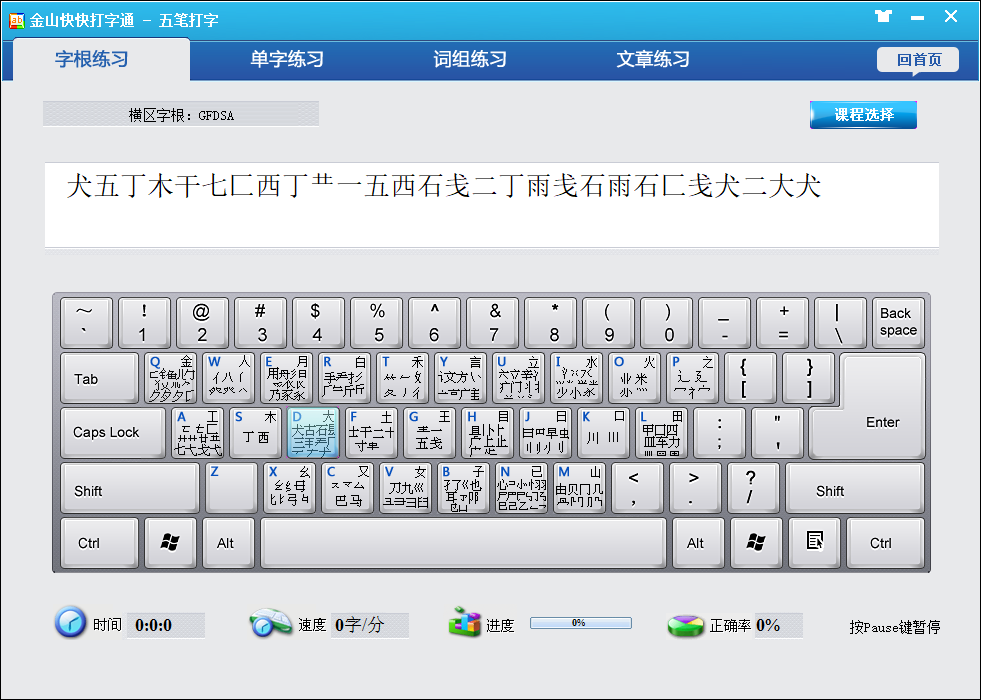
Task: Click the H 目 key
Action: [487, 432]
